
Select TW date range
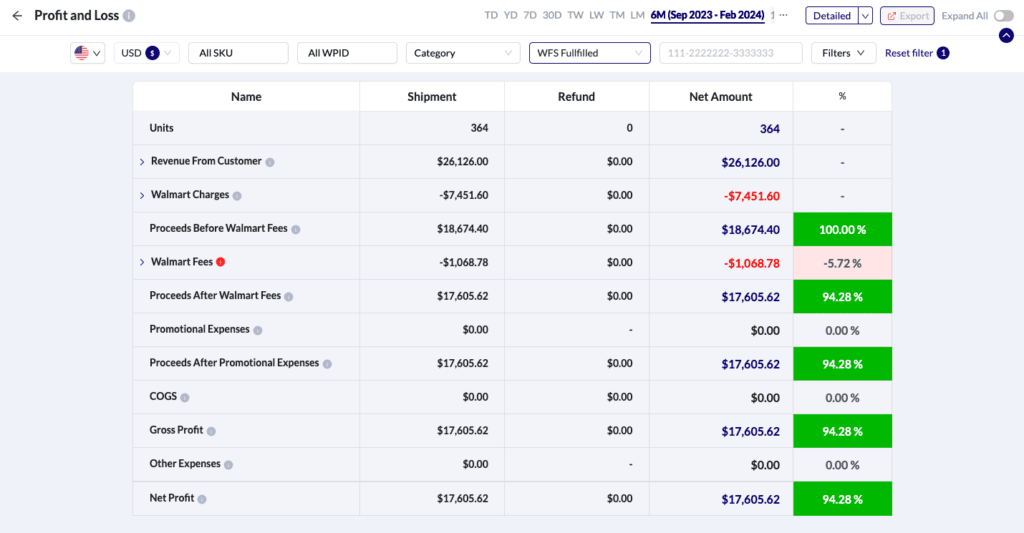coord(575,15)
